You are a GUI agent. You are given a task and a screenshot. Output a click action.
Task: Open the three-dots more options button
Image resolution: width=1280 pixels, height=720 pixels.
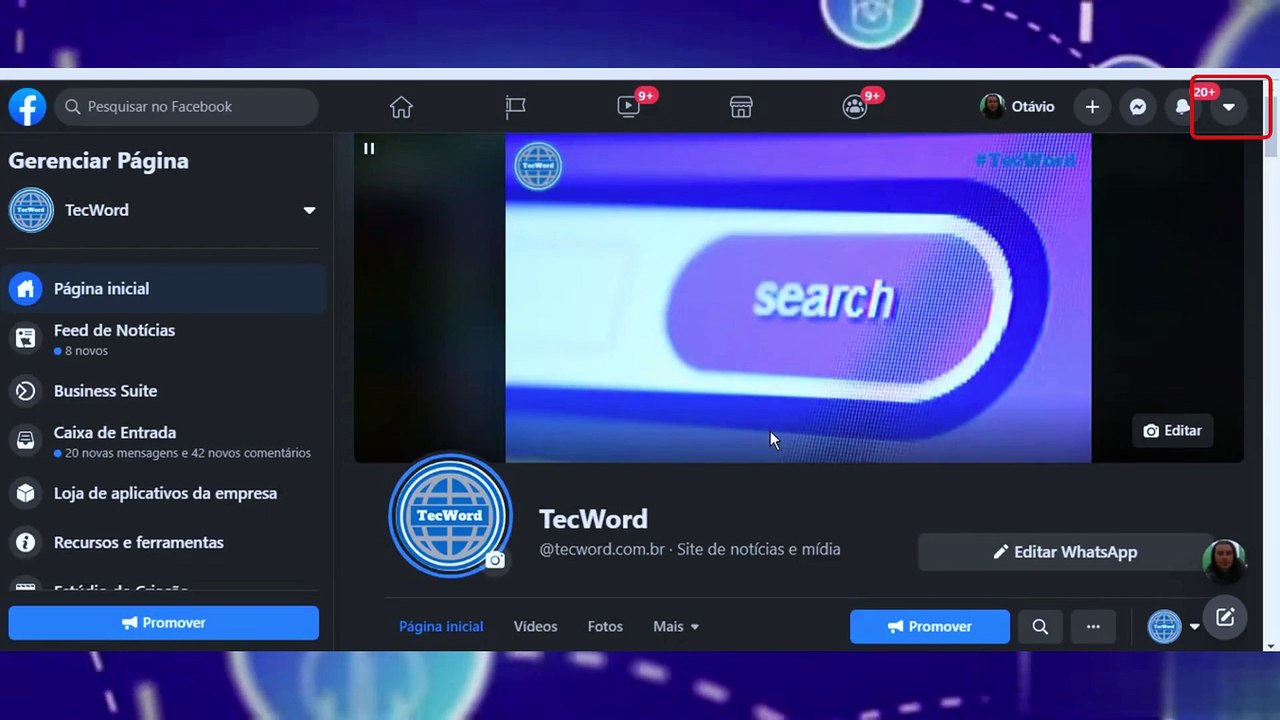(x=1093, y=627)
